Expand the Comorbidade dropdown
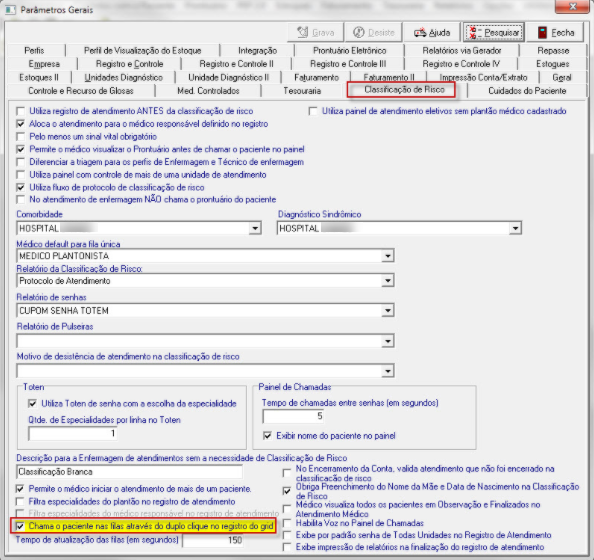Screen dimensions: 594x560 pos(255,228)
